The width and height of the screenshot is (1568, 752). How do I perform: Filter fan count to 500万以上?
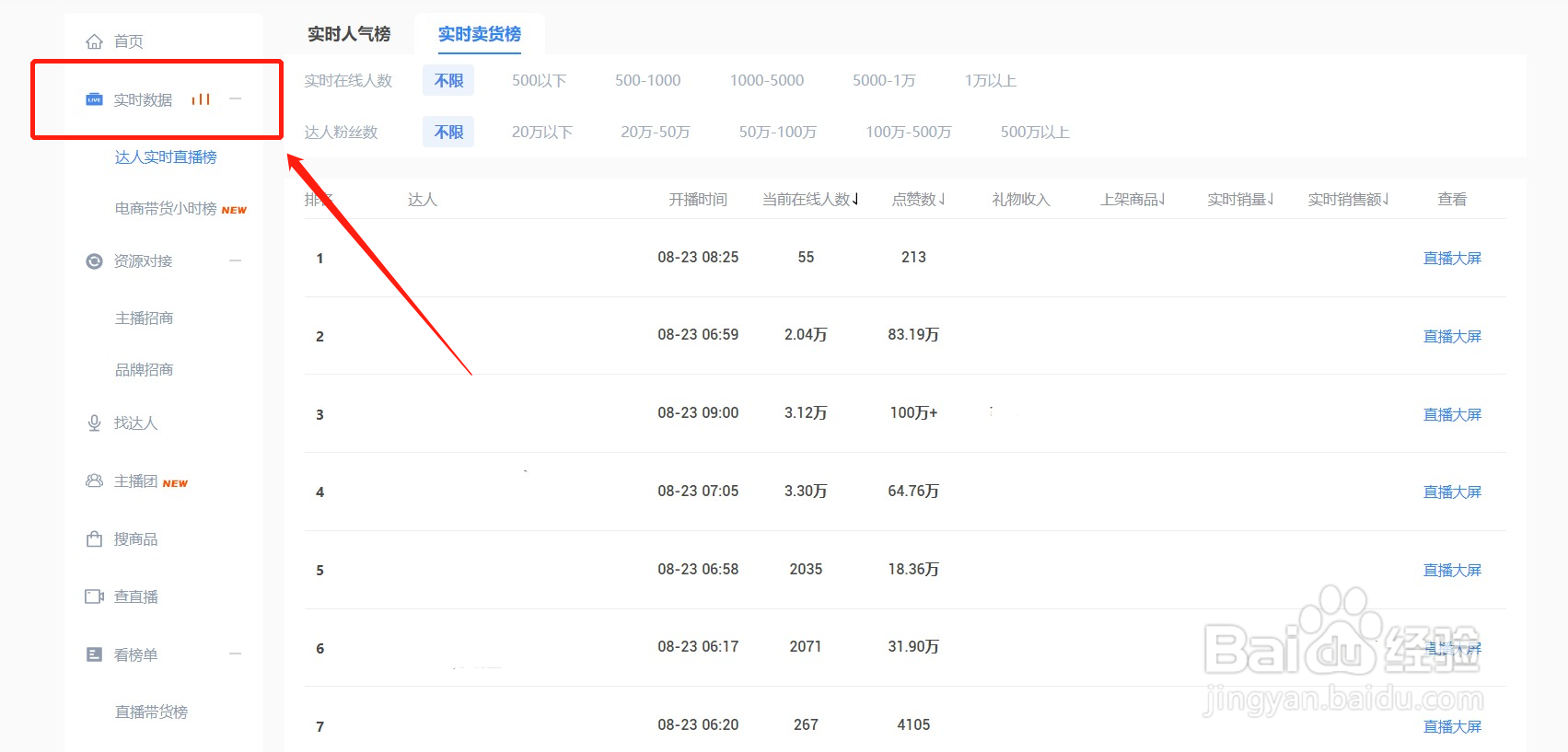(1035, 133)
